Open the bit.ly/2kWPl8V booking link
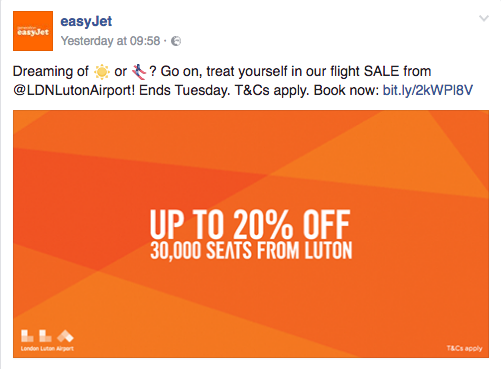 [428, 90]
